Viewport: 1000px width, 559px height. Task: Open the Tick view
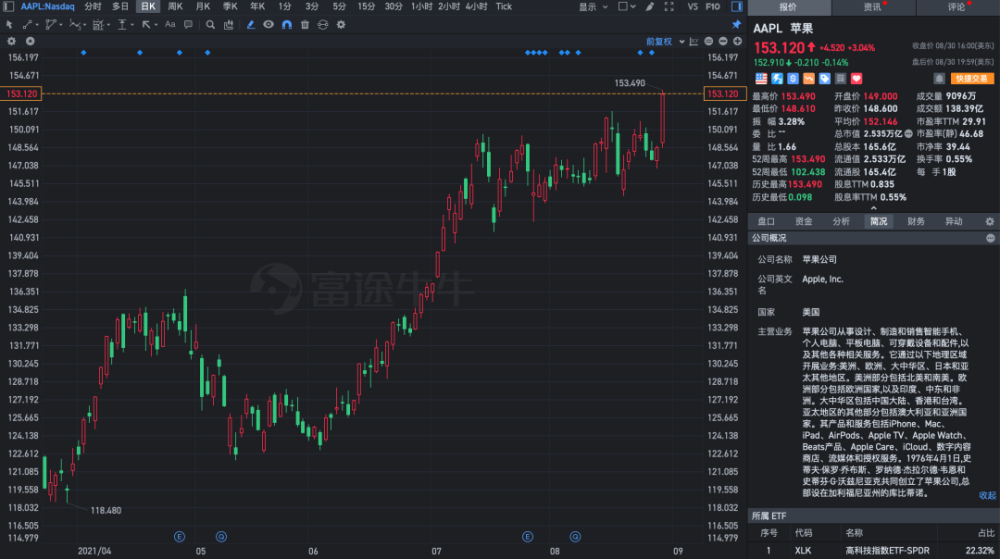[x=504, y=6]
